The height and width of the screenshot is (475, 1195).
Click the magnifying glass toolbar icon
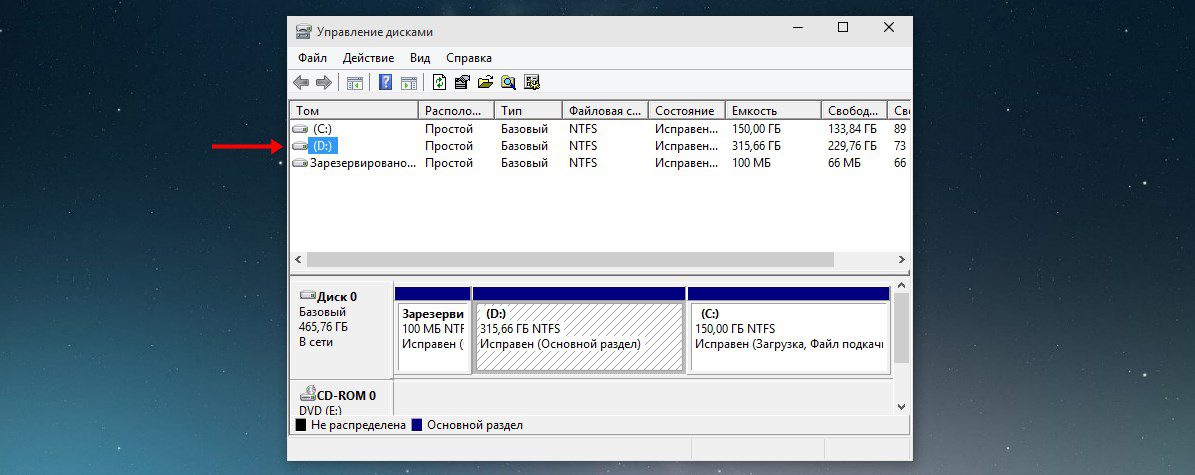[508, 82]
